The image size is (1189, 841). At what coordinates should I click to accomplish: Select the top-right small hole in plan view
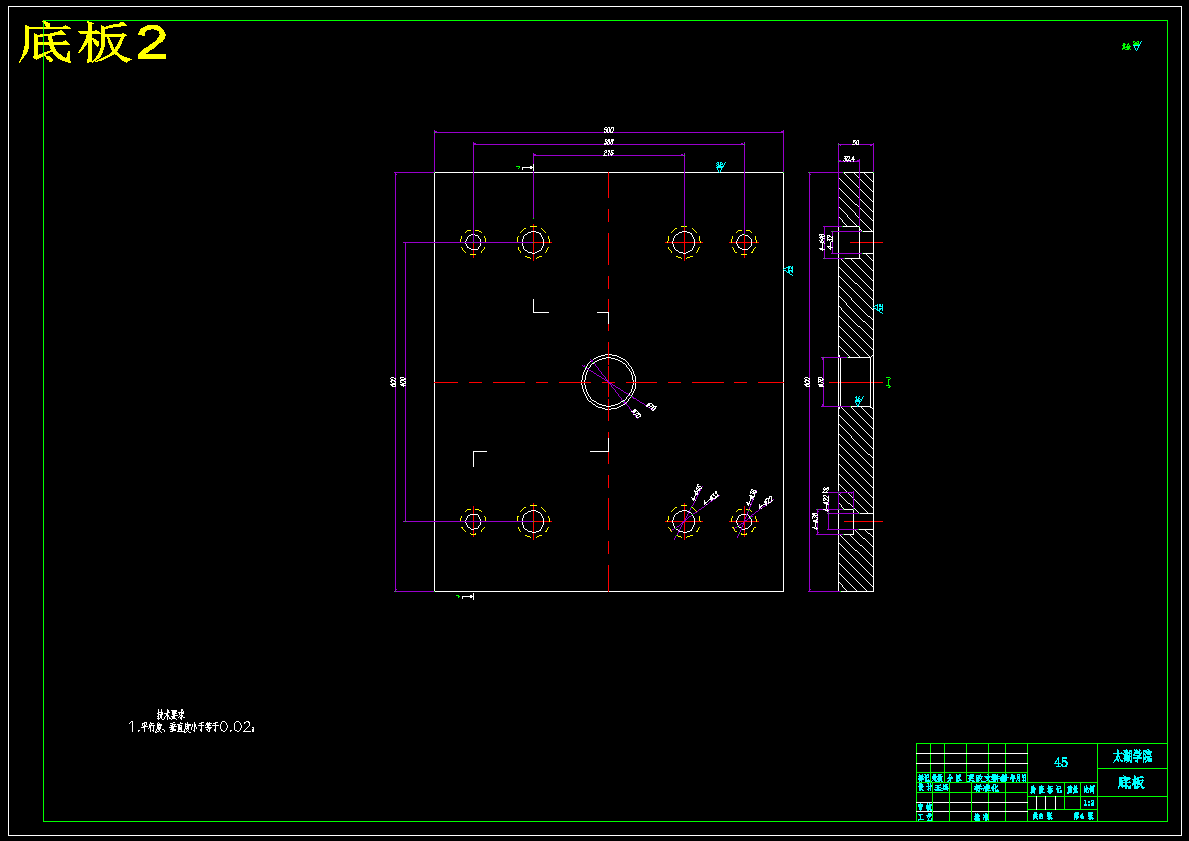[x=744, y=242]
